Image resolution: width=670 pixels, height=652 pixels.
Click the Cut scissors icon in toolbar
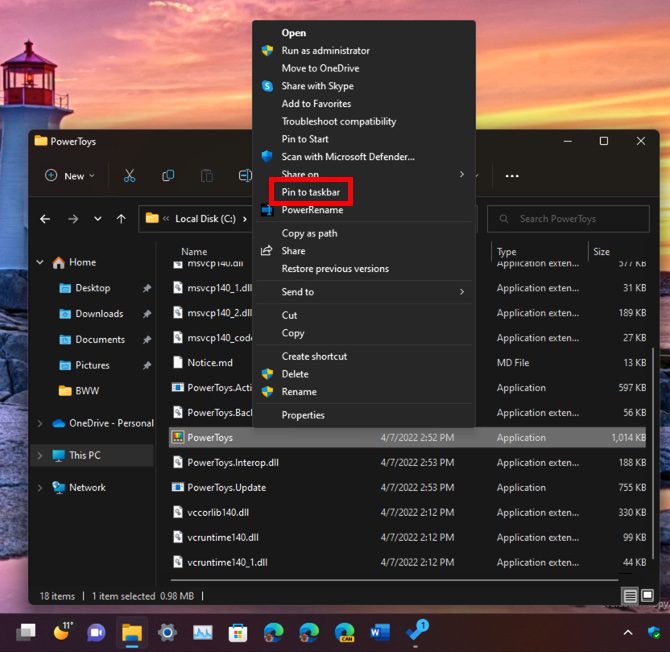129,176
